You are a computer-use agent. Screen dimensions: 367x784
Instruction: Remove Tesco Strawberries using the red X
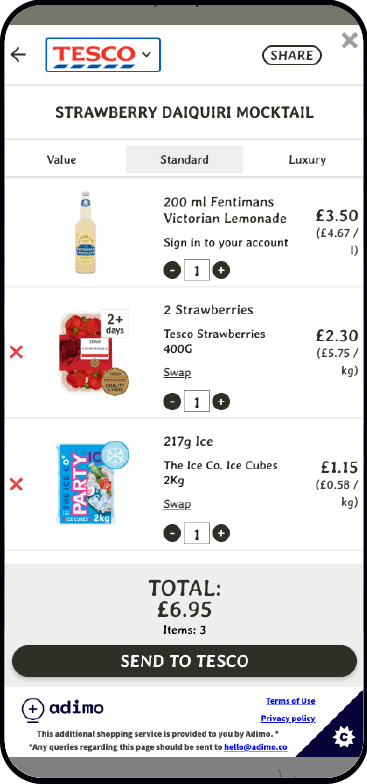pyautogui.click(x=16, y=352)
